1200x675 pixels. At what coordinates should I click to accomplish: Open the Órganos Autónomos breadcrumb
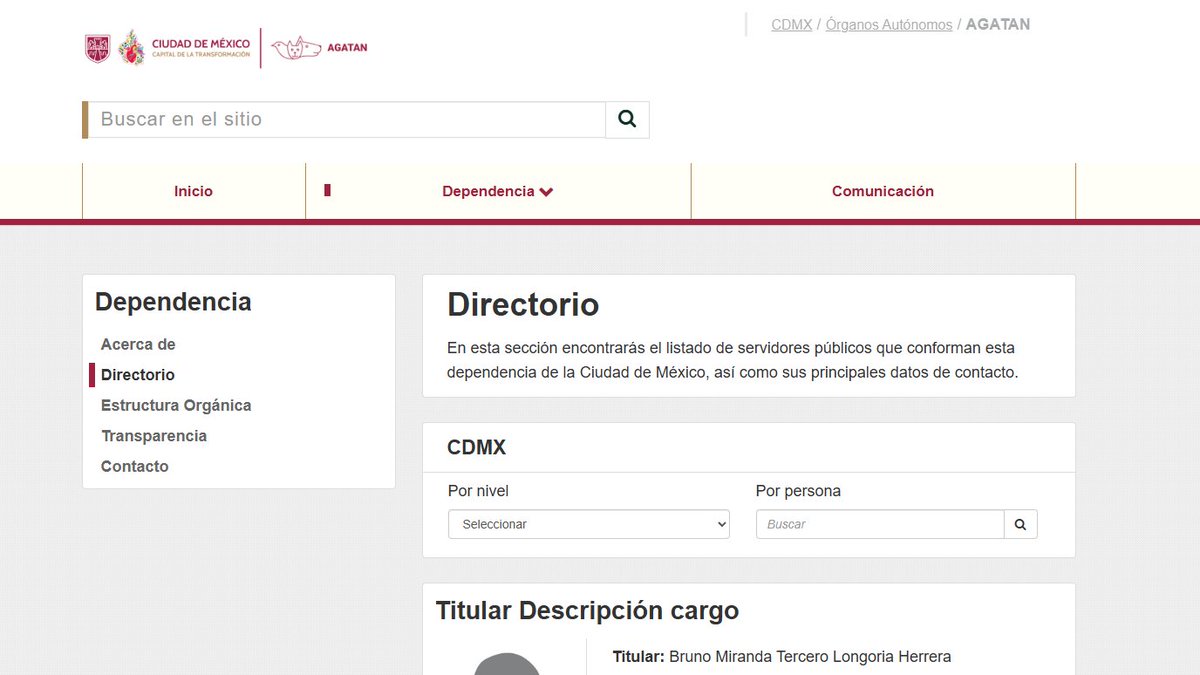[x=888, y=24]
